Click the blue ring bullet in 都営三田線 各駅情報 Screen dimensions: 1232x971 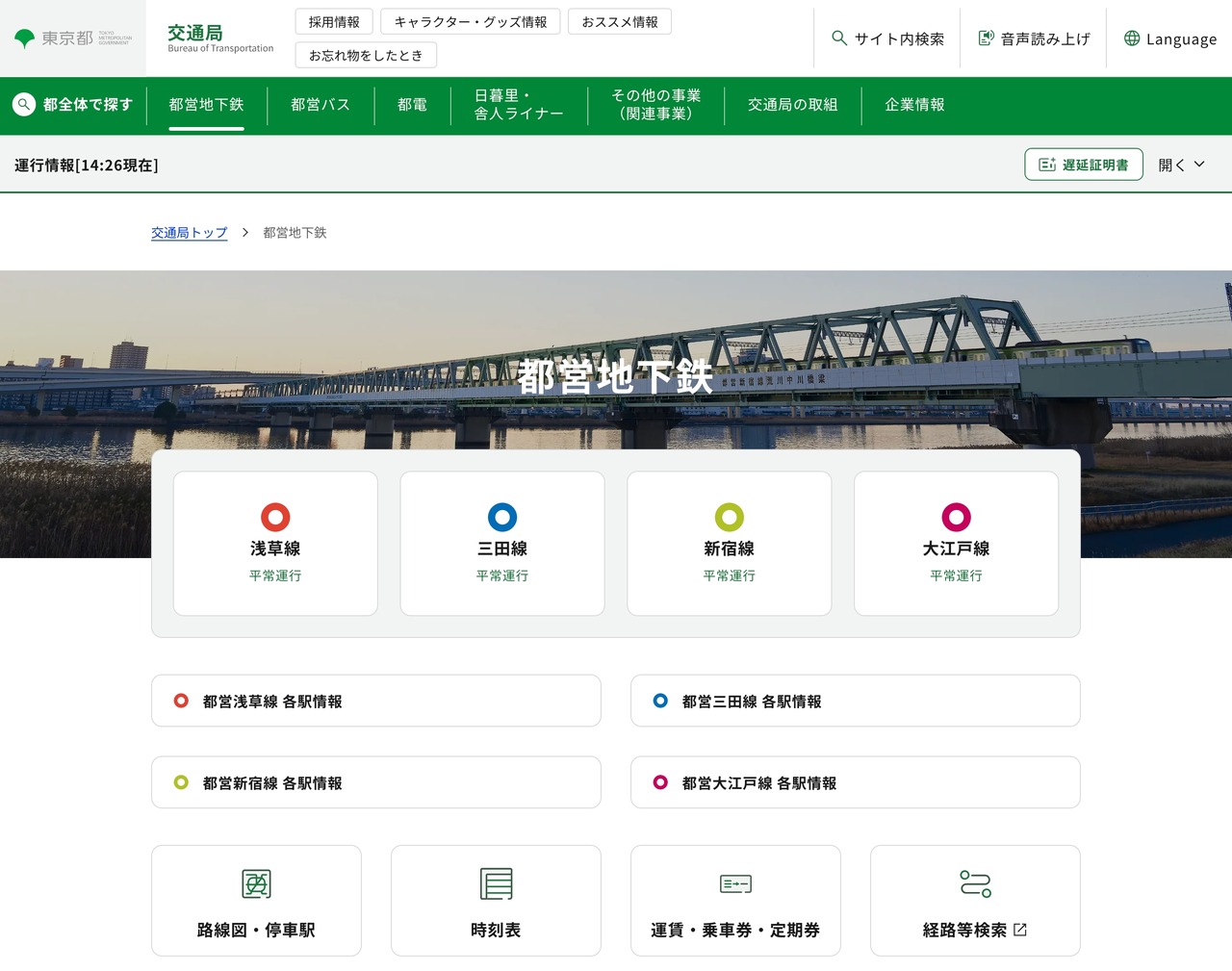pos(660,701)
